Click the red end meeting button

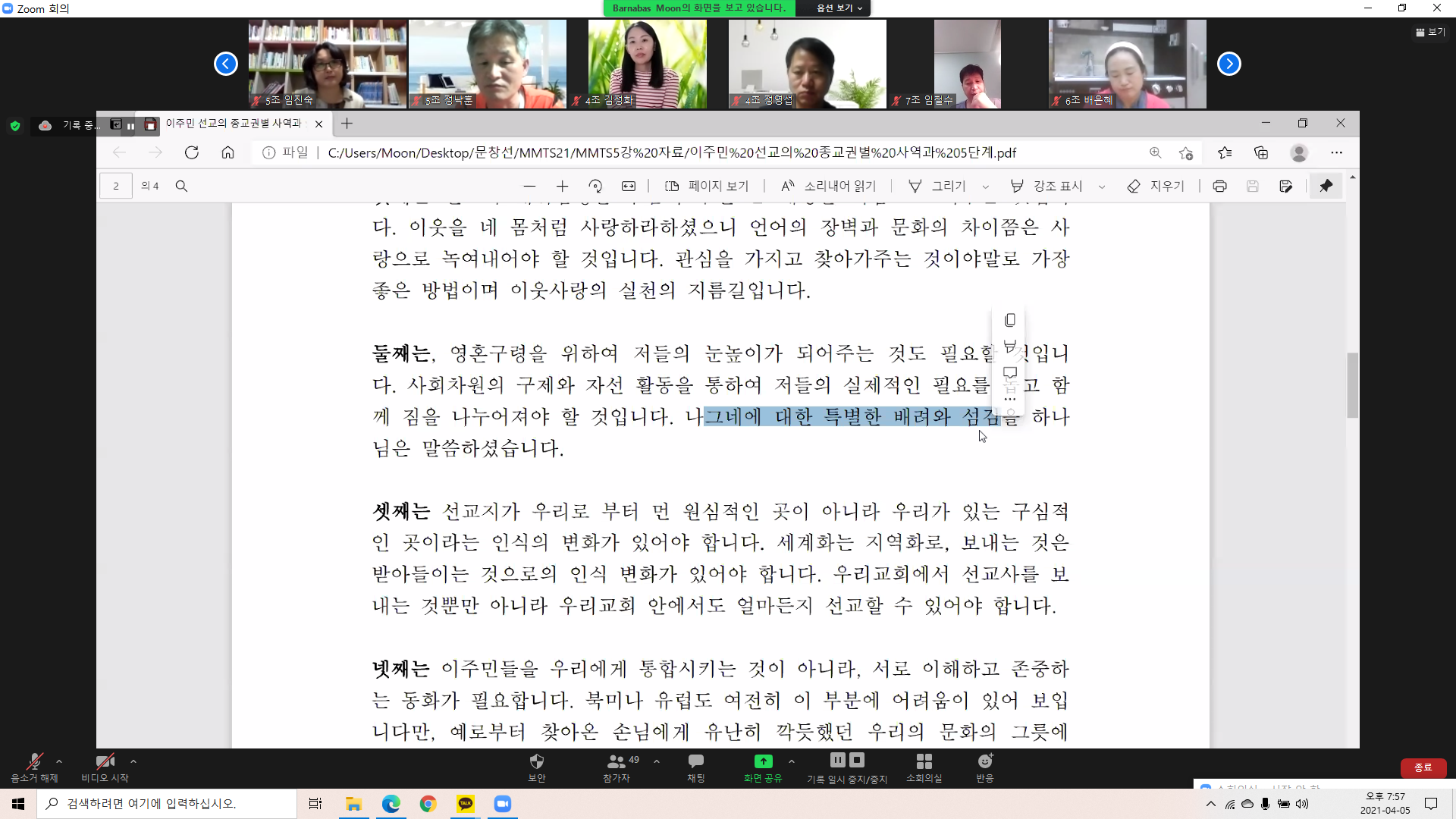[1423, 767]
